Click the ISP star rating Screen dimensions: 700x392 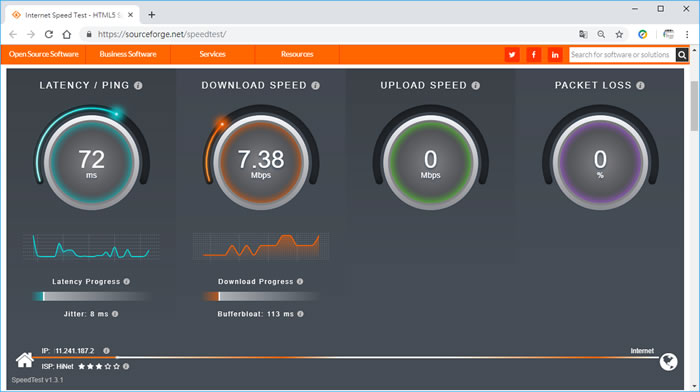tap(99, 366)
